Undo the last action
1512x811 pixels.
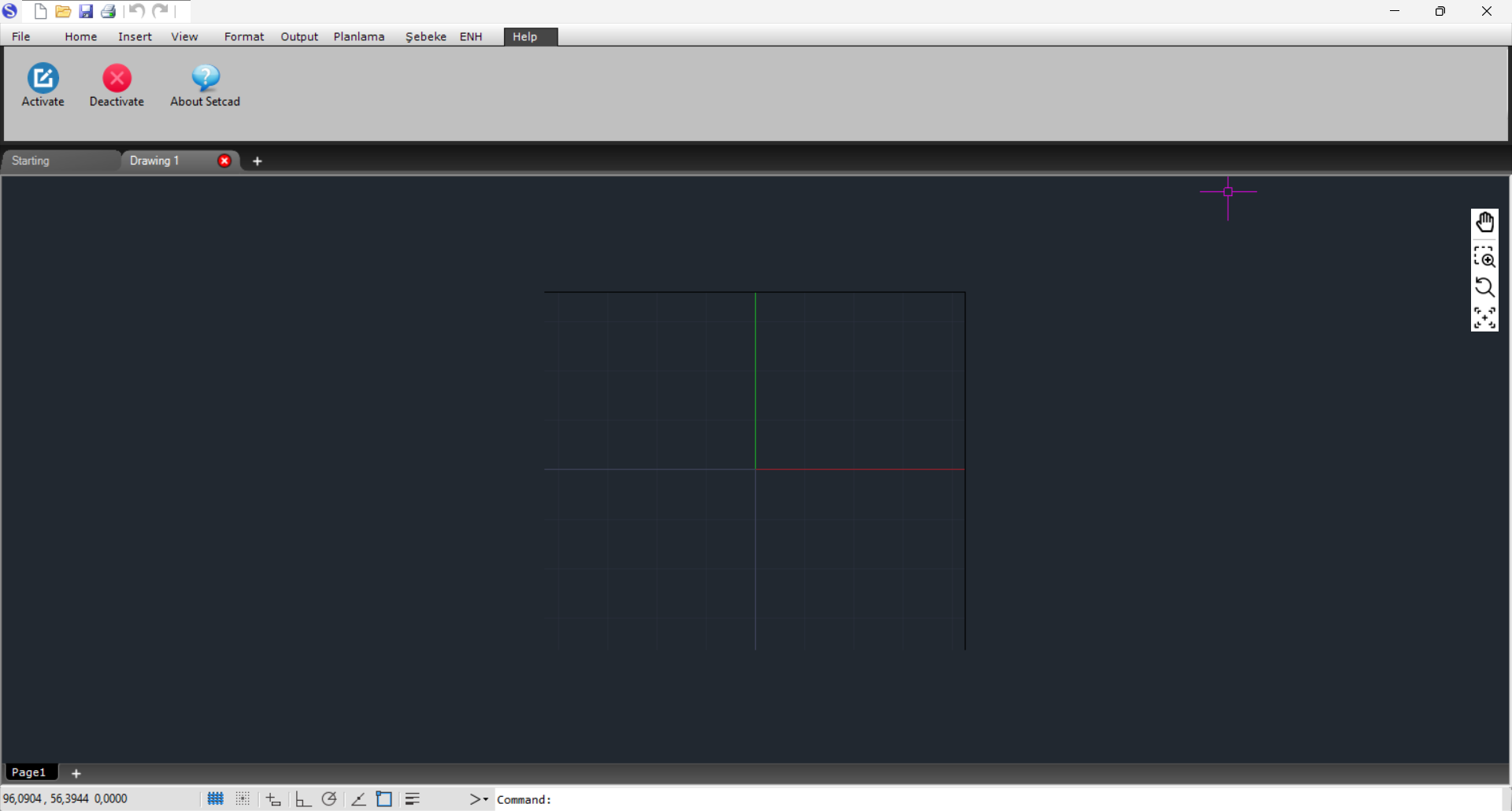coord(137,11)
